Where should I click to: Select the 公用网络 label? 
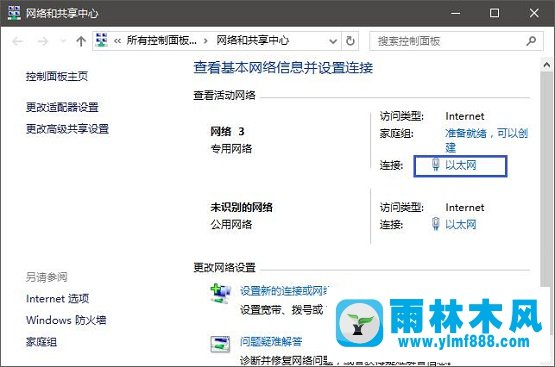point(231,224)
